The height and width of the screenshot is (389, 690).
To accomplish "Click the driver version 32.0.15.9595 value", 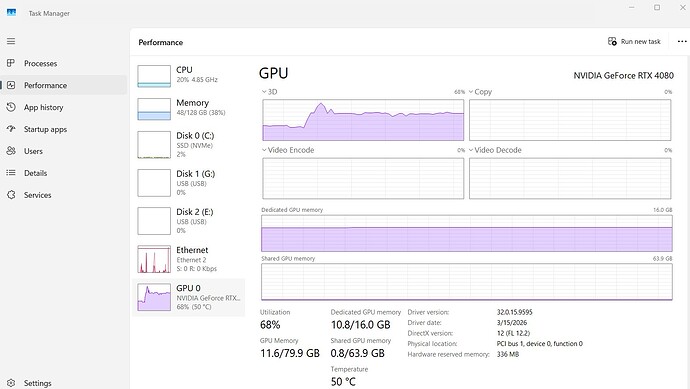I will 514,312.
